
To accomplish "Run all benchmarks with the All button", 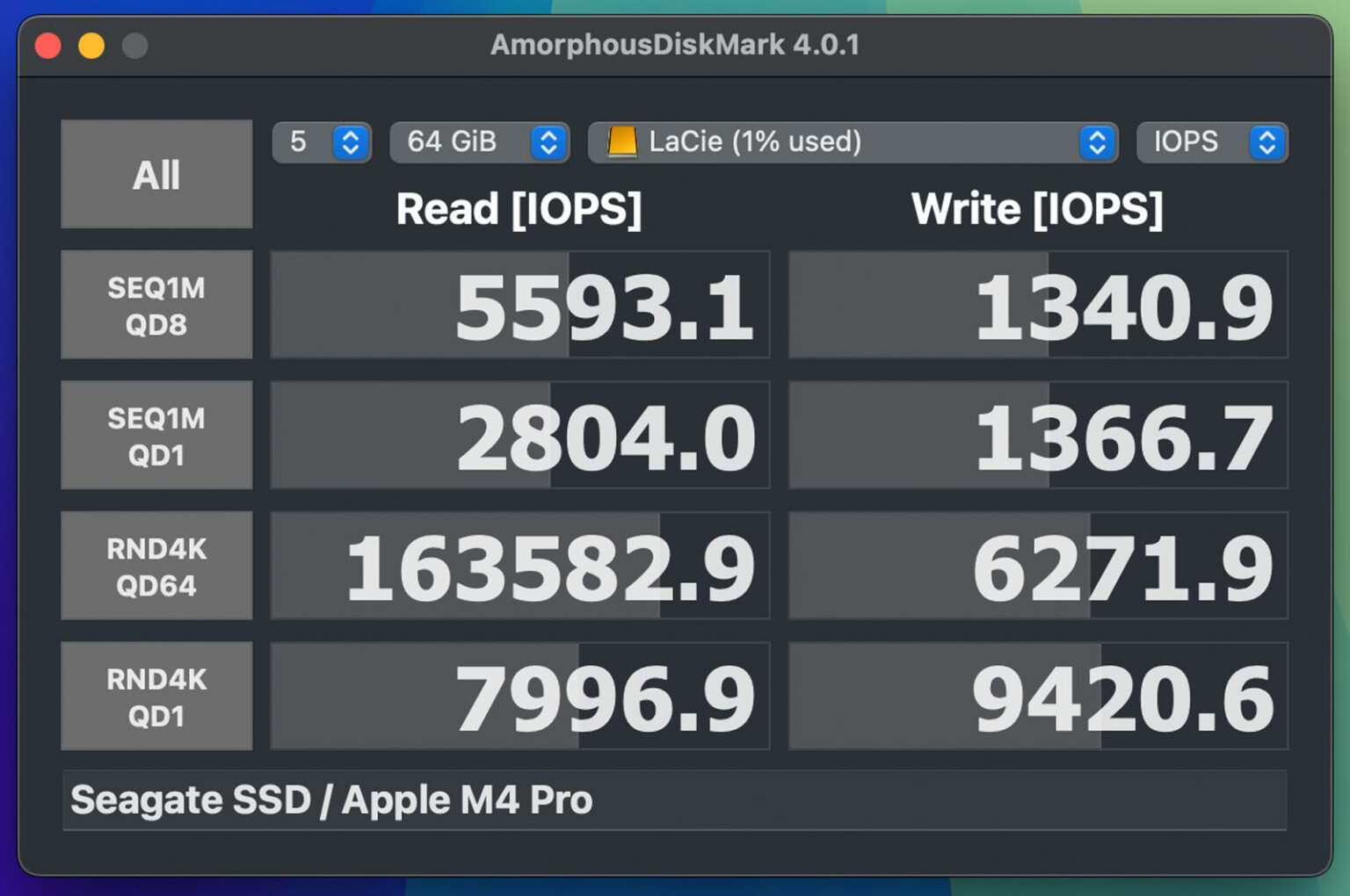I will [x=156, y=174].
